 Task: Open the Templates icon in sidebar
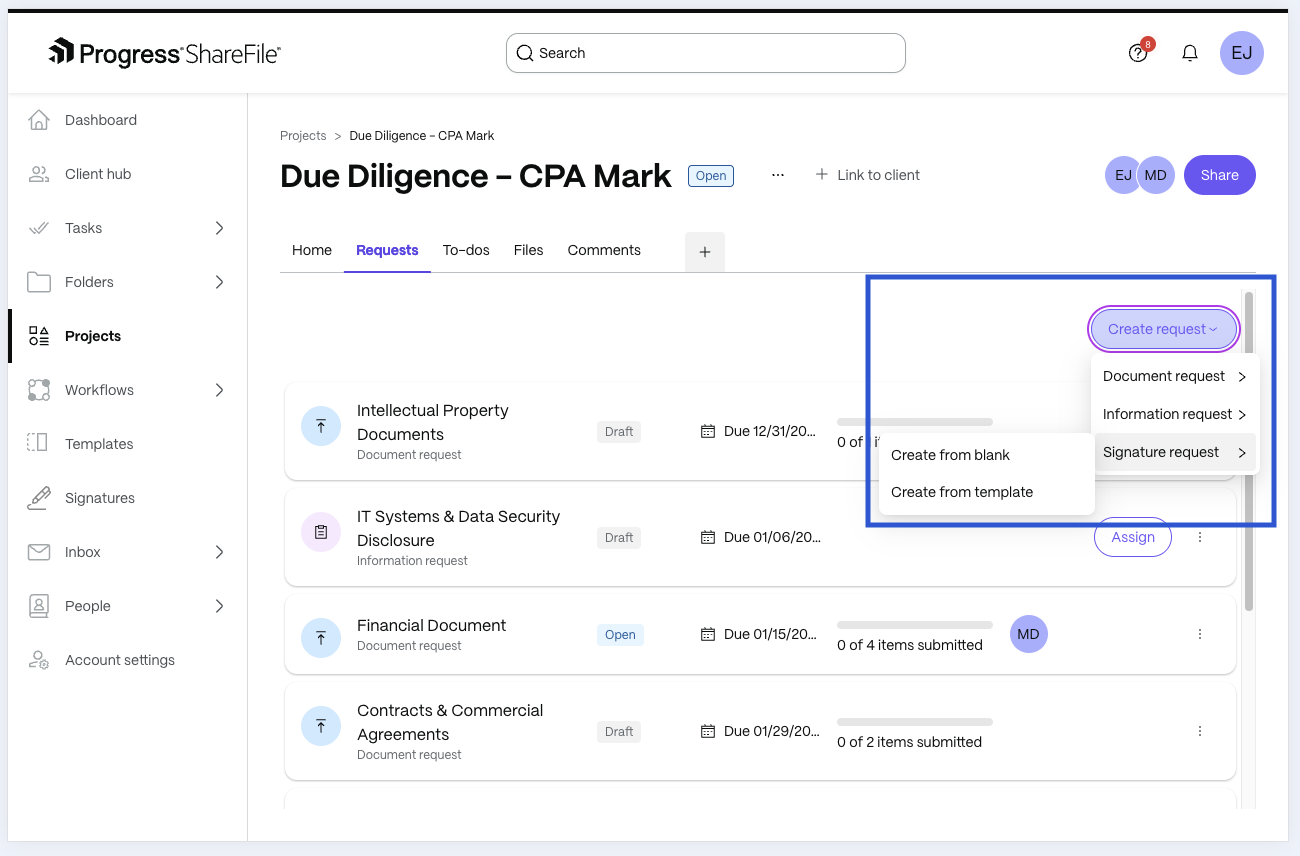pos(39,444)
